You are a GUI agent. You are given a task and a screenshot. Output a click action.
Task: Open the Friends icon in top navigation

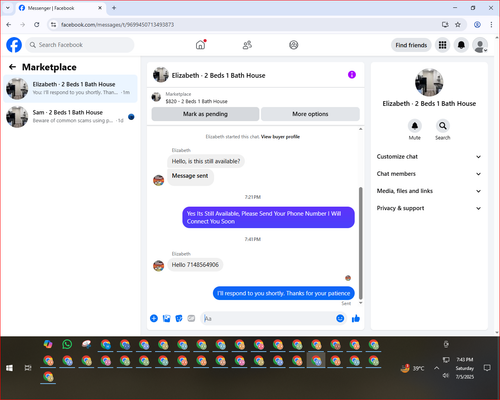(247, 45)
